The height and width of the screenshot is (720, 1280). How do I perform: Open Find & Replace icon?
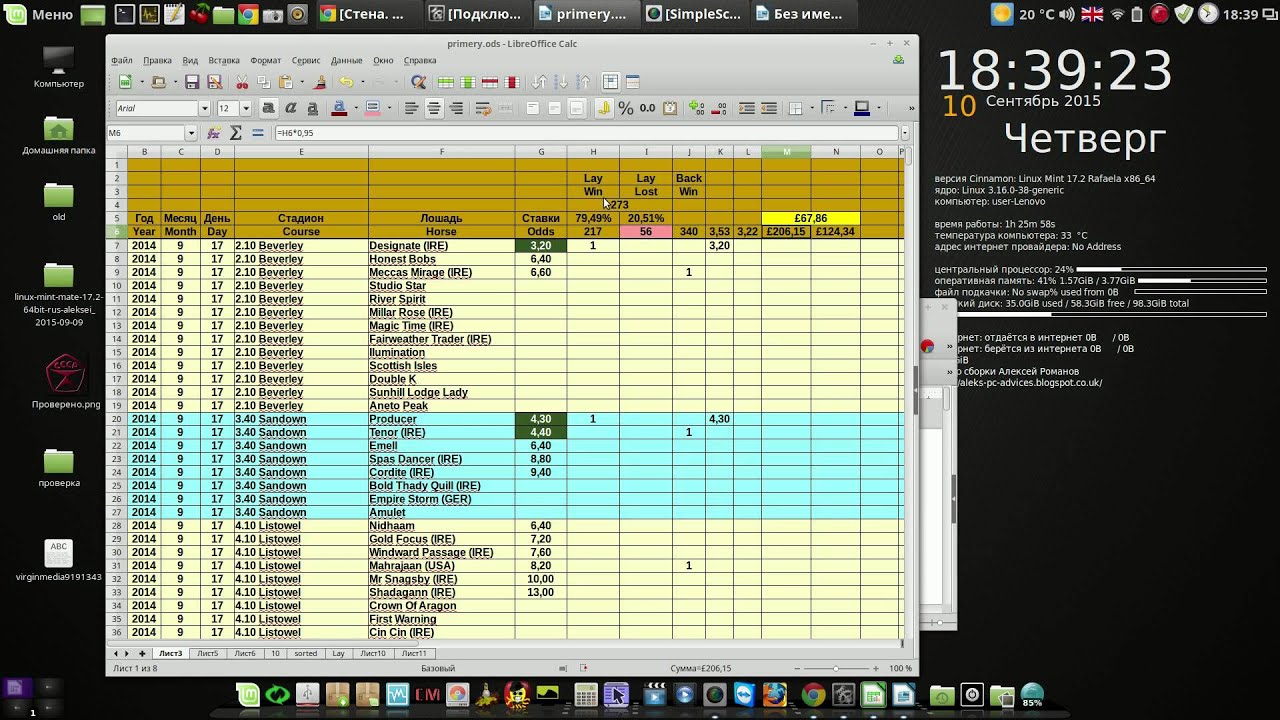[418, 82]
